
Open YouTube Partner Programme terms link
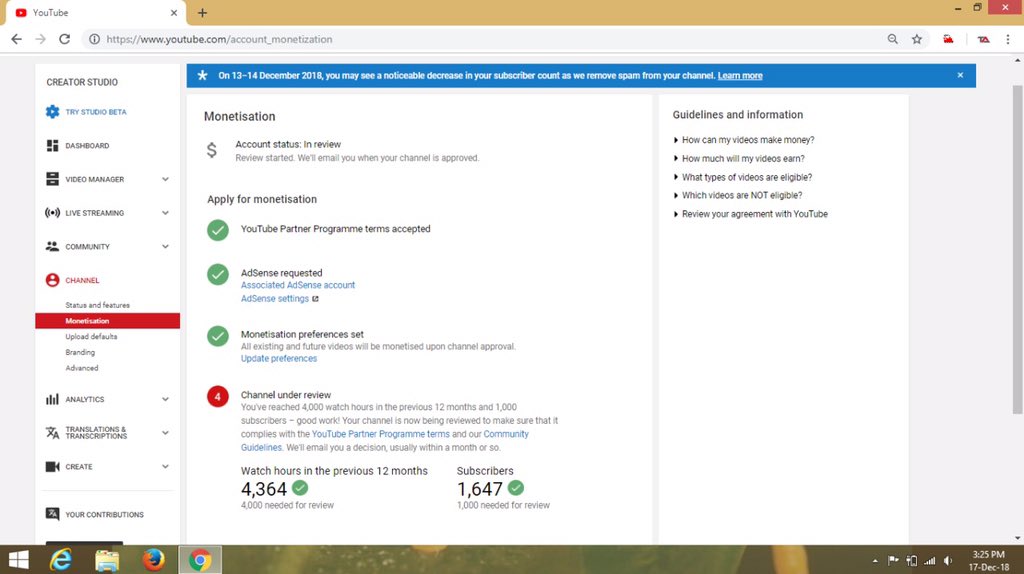click(x=381, y=434)
